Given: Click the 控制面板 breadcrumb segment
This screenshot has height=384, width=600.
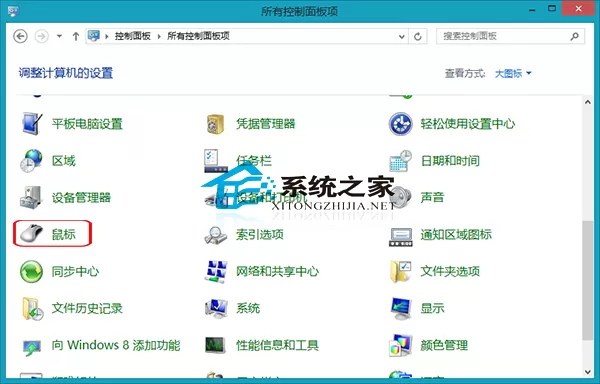Looking at the screenshot, I should [x=133, y=36].
